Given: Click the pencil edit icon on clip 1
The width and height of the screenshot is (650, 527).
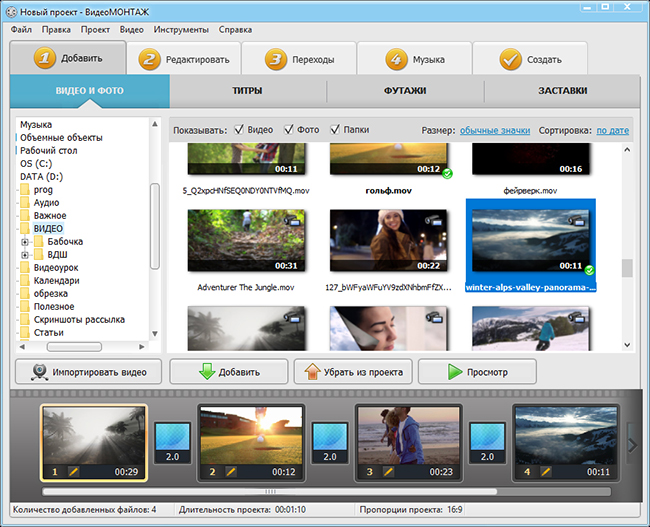Looking at the screenshot, I should pyautogui.click(x=74, y=471).
